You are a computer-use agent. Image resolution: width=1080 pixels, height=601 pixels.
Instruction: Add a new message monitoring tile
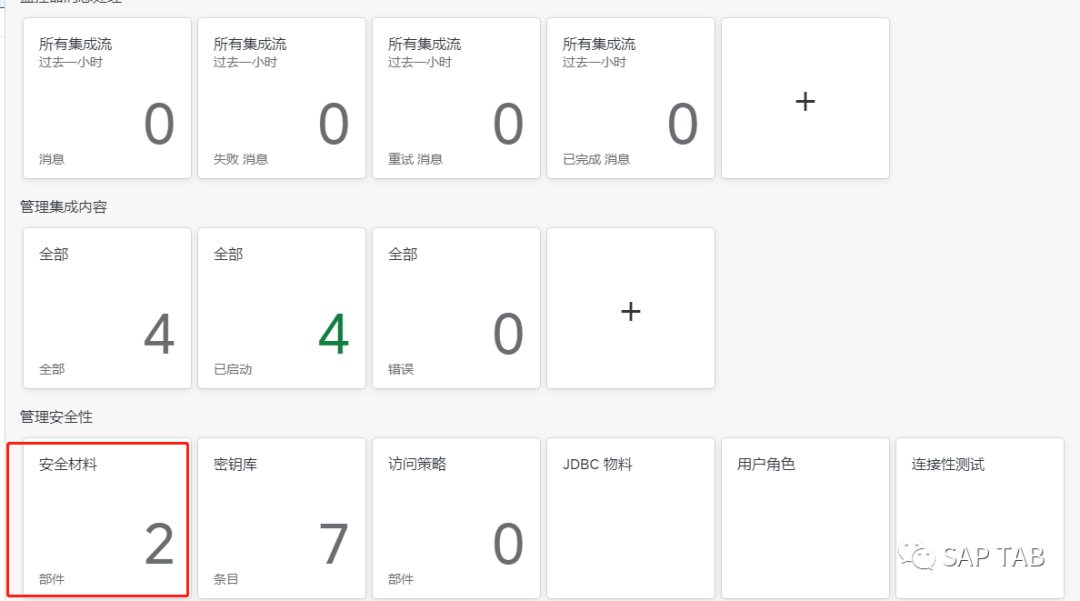(805, 98)
